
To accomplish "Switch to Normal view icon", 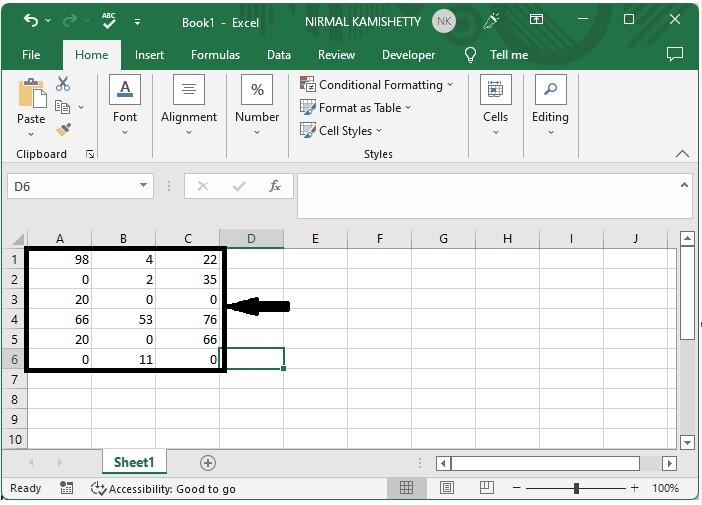I will (x=407, y=488).
